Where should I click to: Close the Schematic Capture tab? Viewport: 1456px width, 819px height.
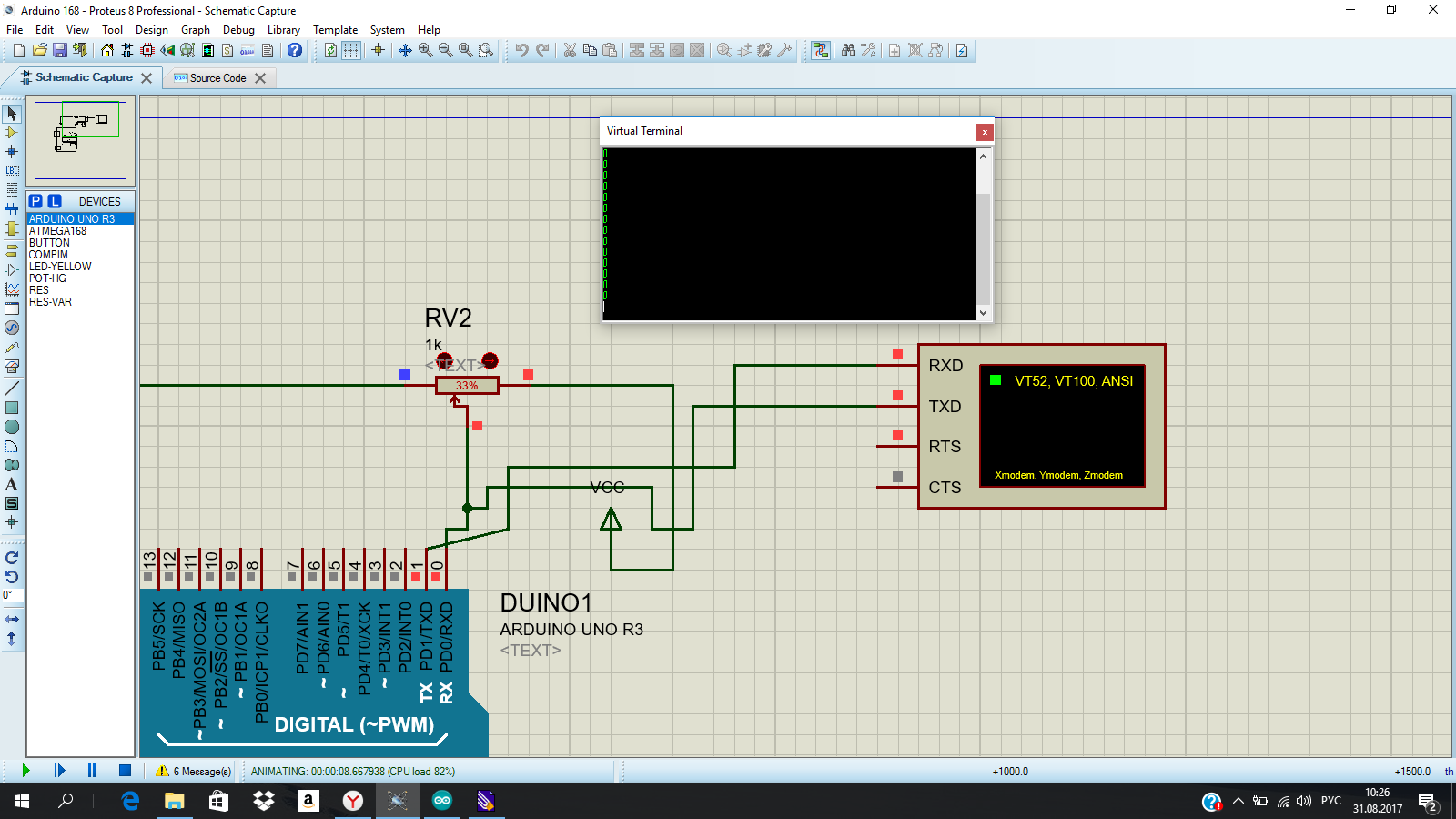tap(147, 78)
